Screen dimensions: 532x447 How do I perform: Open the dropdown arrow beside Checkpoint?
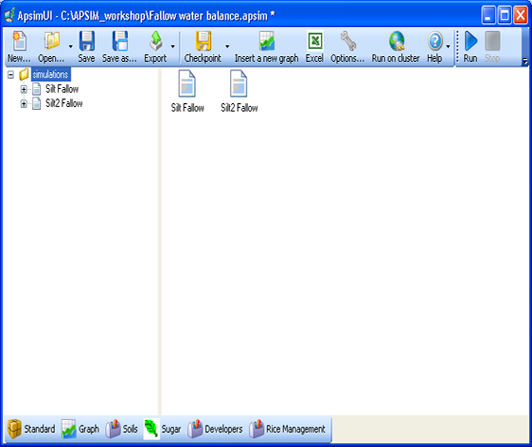[227, 46]
